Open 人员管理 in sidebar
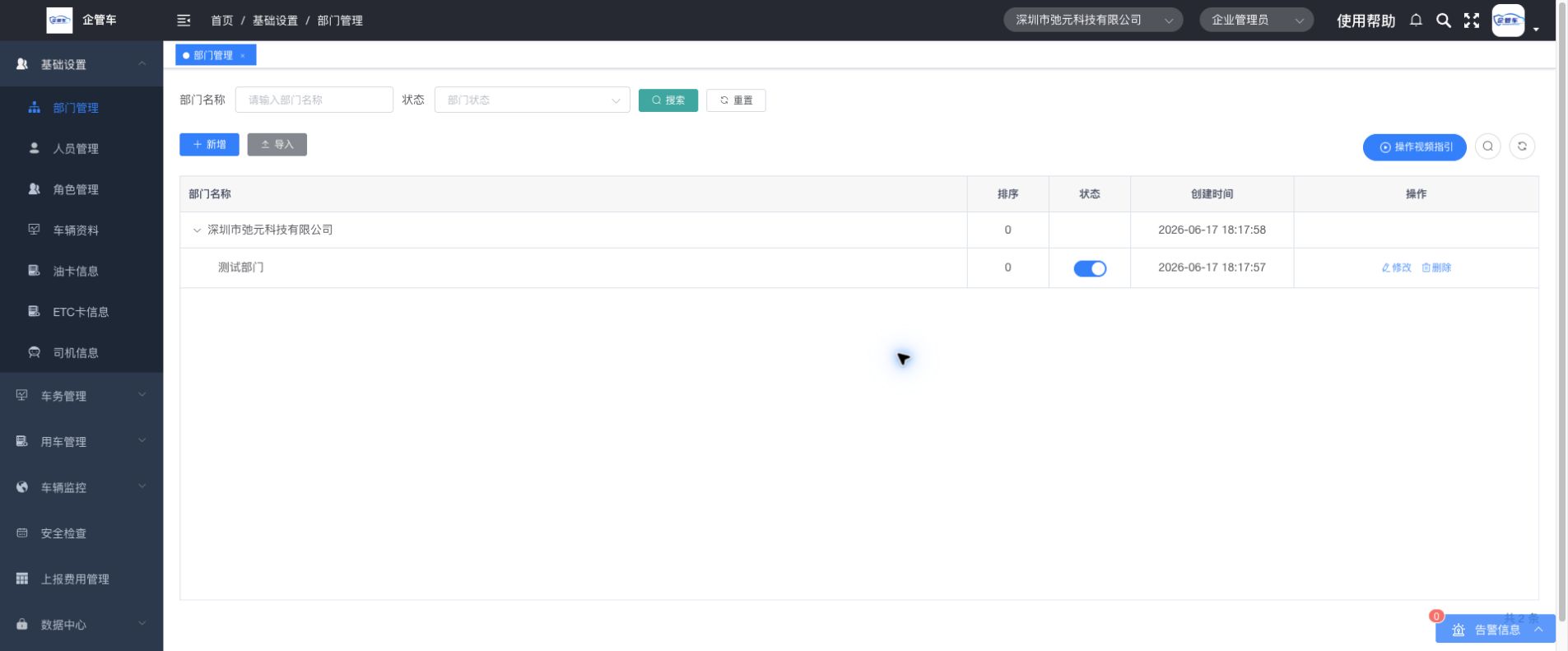 click(x=81, y=149)
